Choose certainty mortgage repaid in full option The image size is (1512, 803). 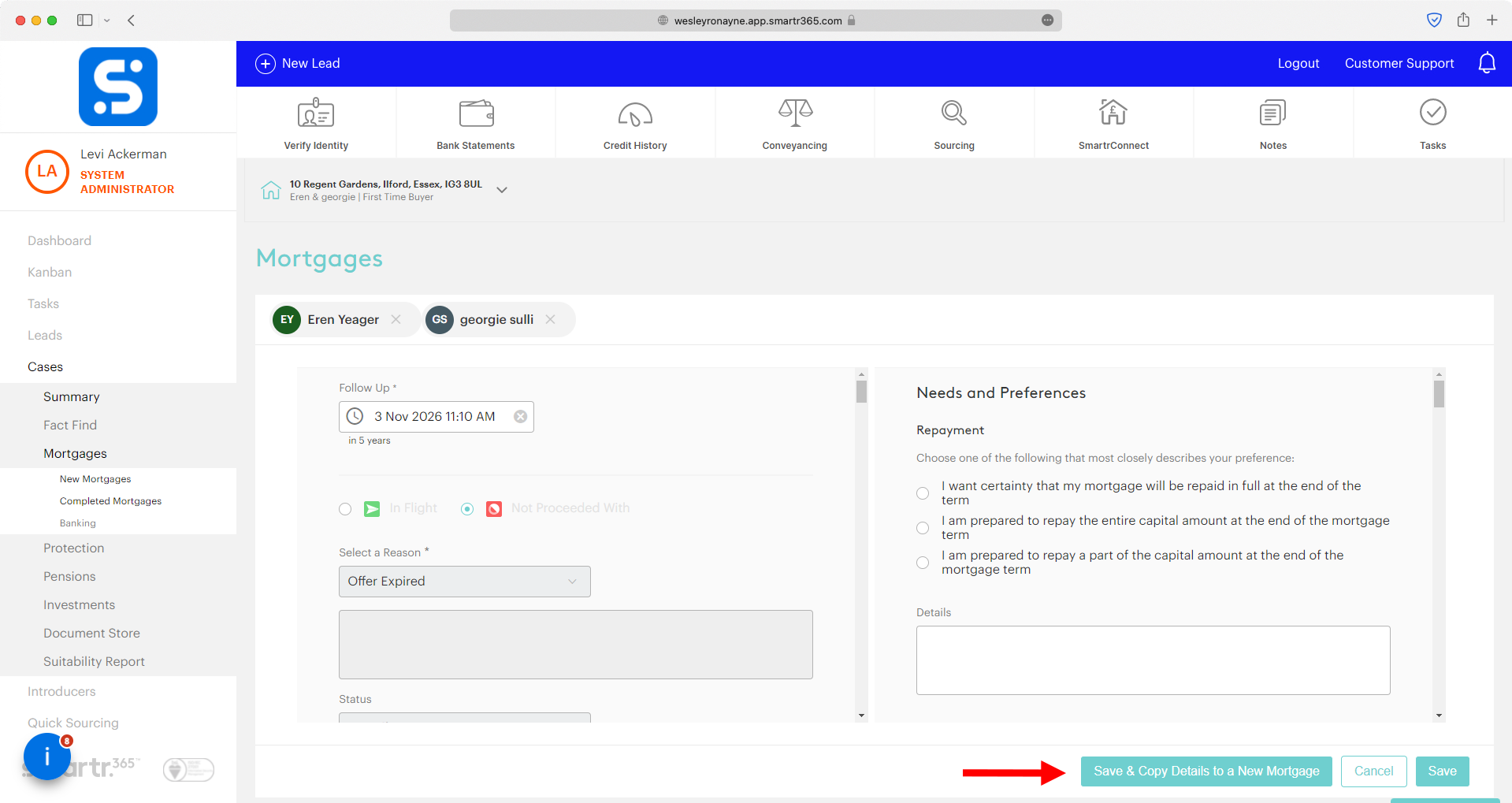point(923,493)
